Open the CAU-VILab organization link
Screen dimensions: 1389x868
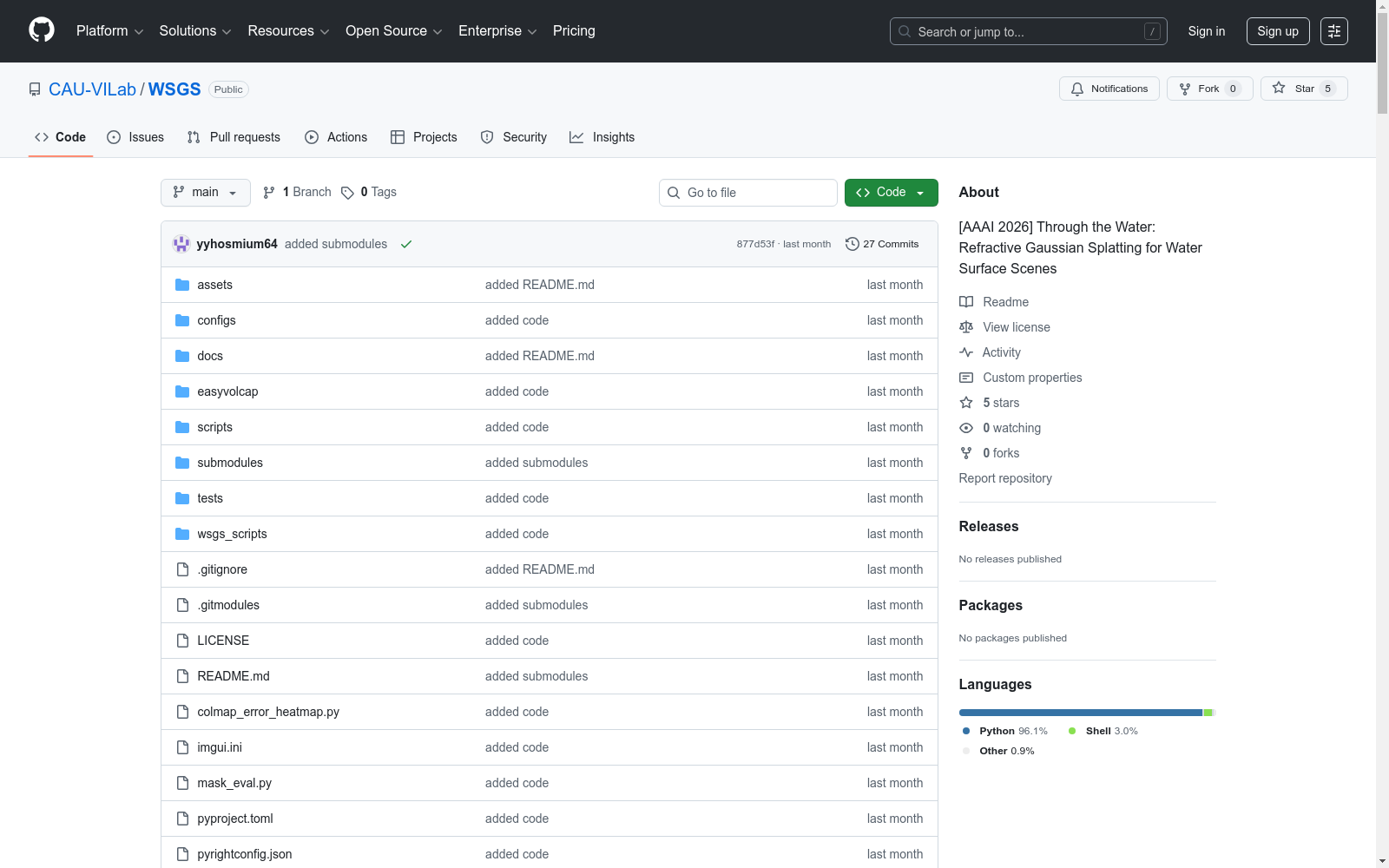coord(92,89)
